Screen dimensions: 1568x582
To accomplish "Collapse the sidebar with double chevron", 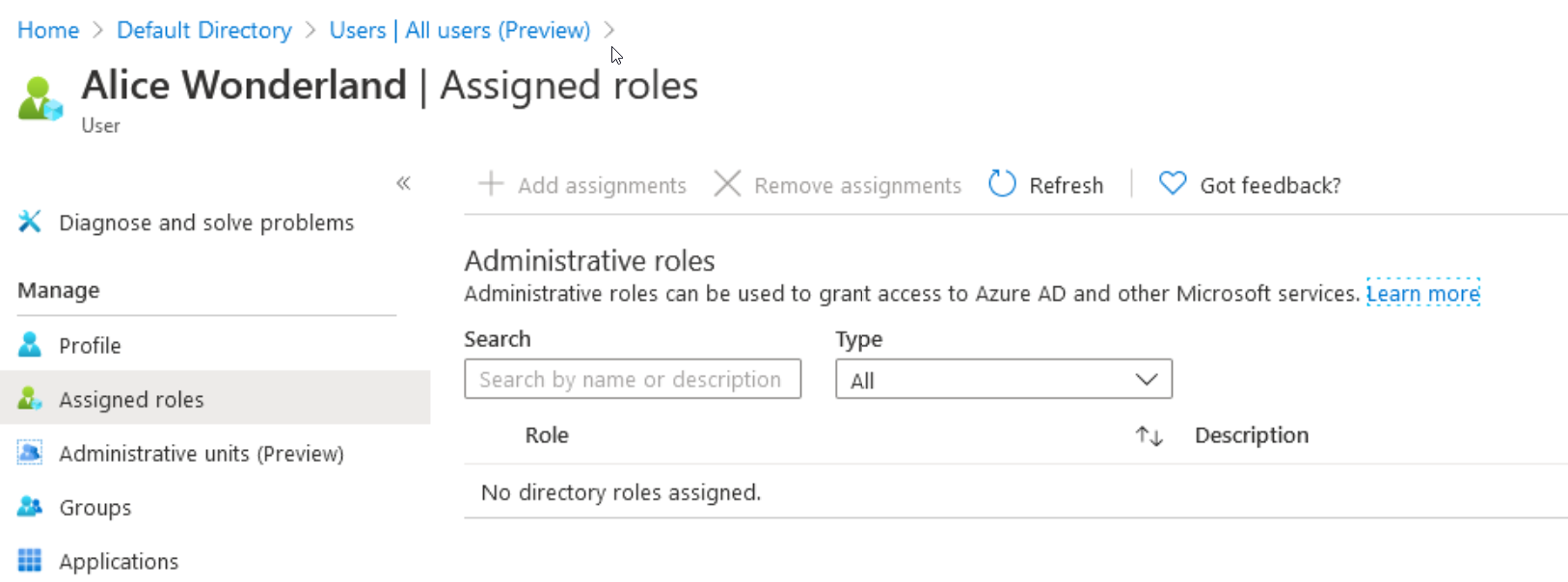I will pyautogui.click(x=403, y=183).
